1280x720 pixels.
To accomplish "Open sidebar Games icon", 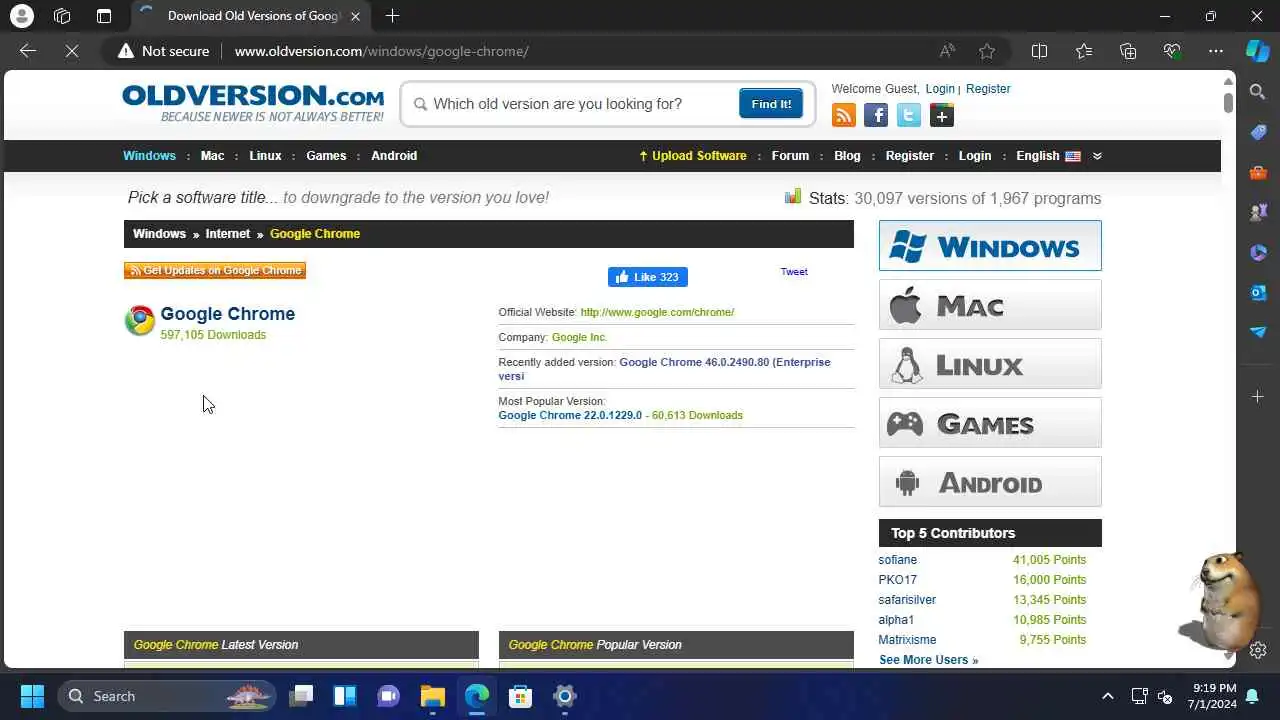I will 1258,212.
